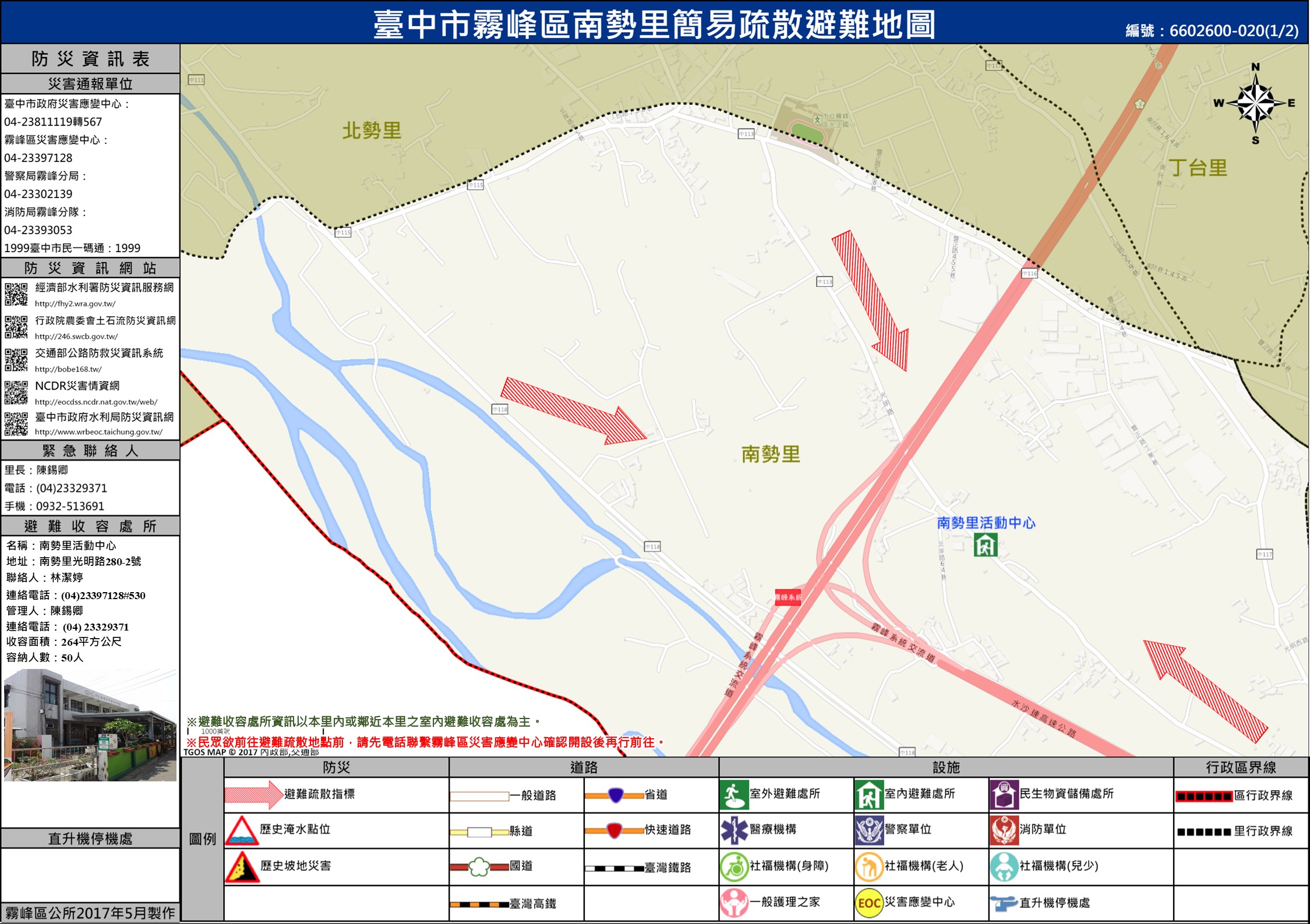This screenshot has width=1310, height=924.
Task: Click the red 霧峰系統 interchange marker
Action: [788, 597]
